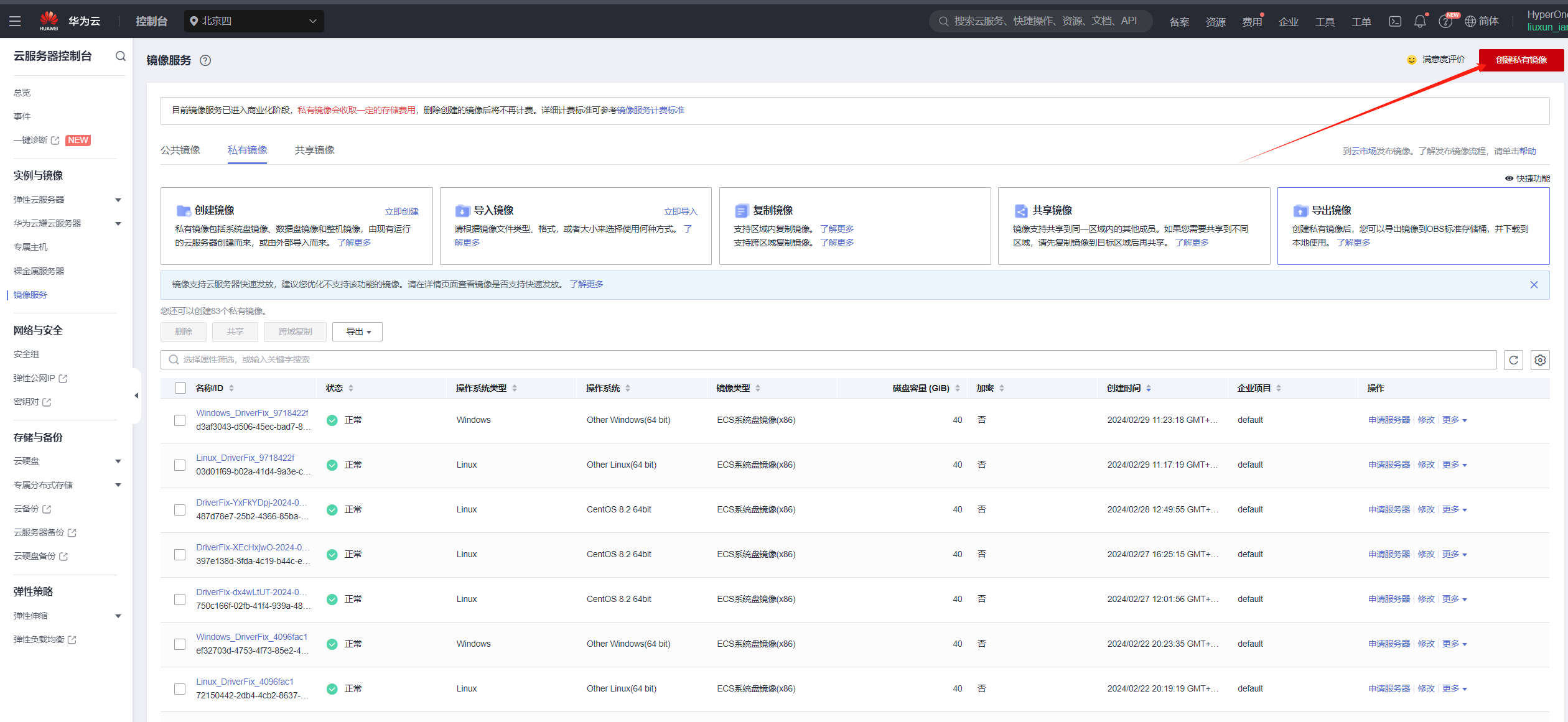Expand 弹性云服务器 in sidebar

click(x=118, y=200)
